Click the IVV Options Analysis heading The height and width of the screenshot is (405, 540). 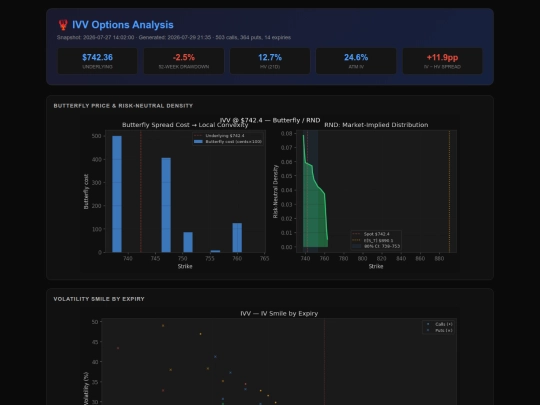[123, 25]
